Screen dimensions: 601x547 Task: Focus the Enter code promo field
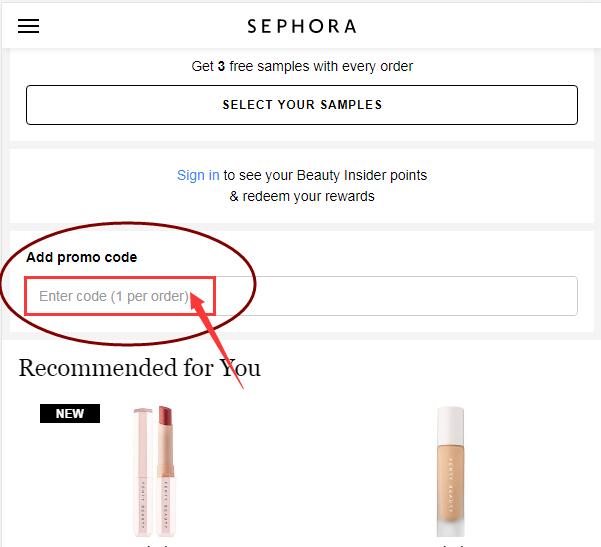coord(301,296)
